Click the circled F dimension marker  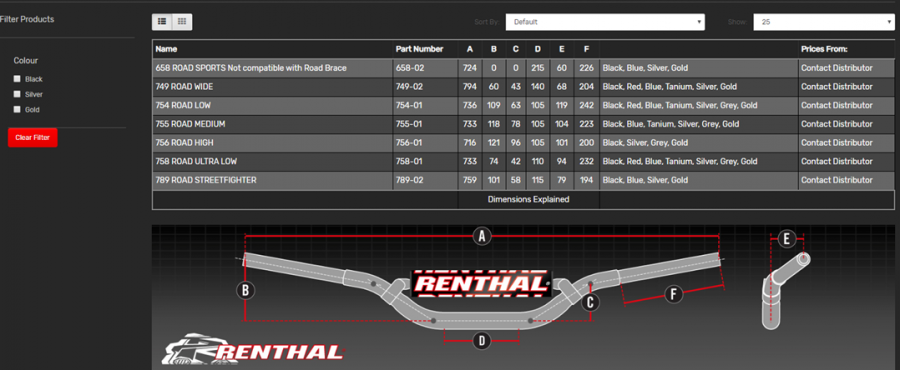click(673, 295)
